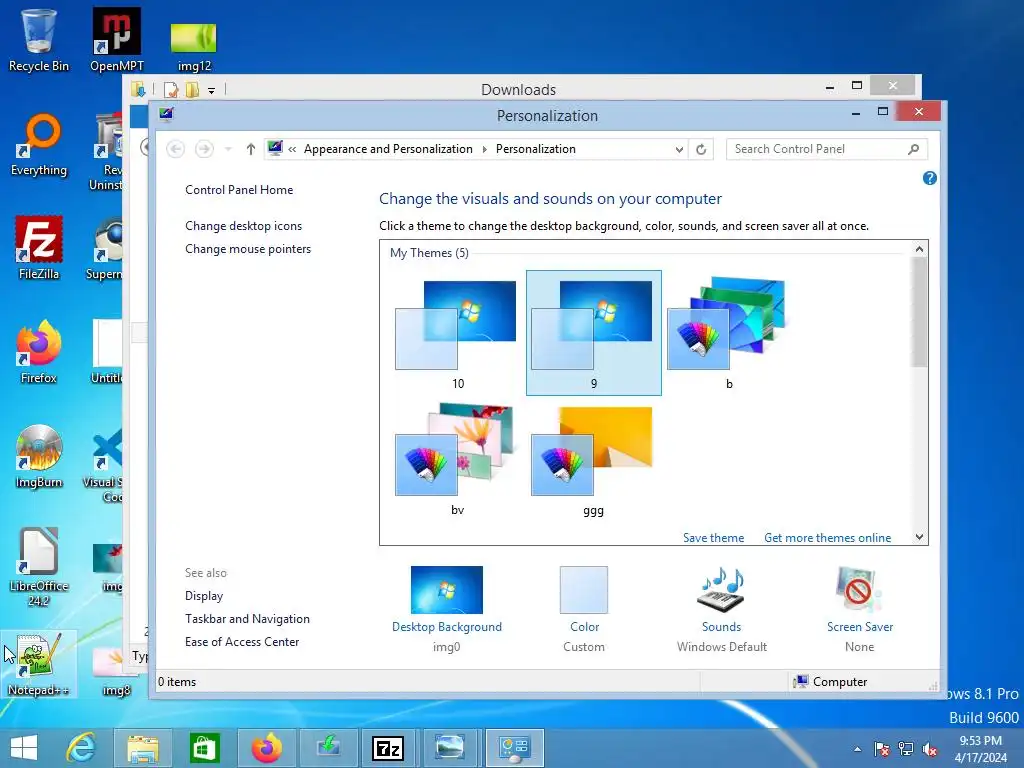The width and height of the screenshot is (1024, 768).
Task: Open Firefox from the taskbar
Action: click(266, 748)
